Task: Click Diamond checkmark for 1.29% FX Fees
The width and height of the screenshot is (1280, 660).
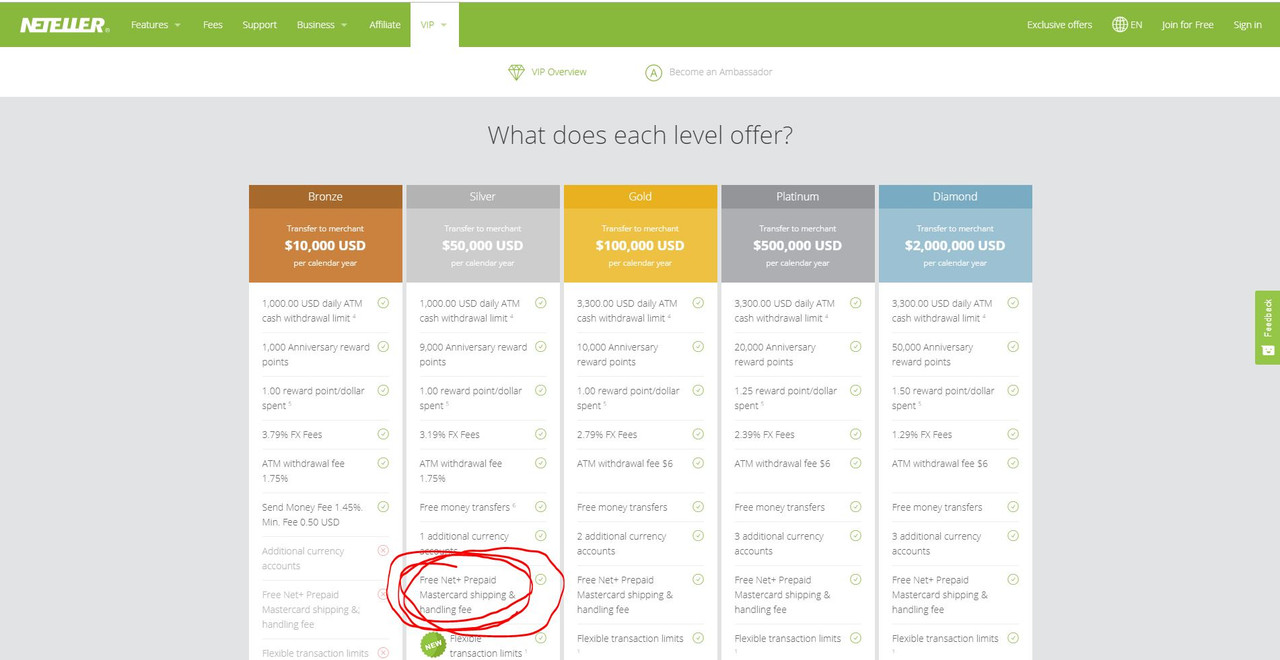Action: tap(1013, 434)
